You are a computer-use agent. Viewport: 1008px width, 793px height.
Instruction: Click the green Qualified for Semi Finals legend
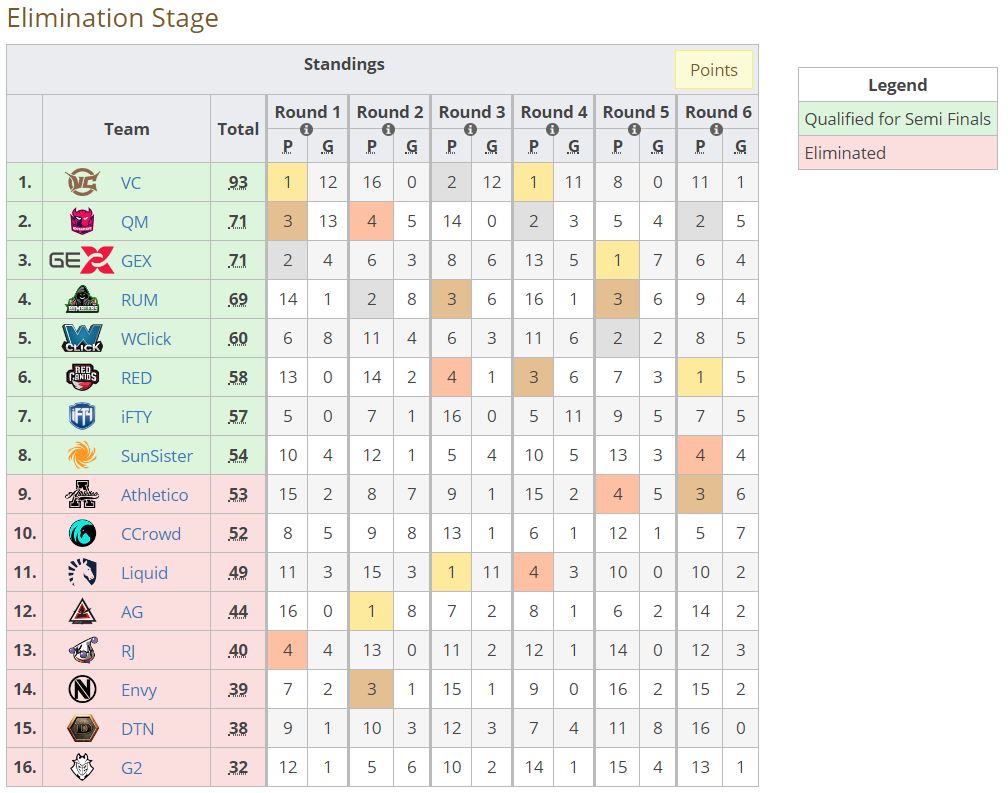click(x=897, y=119)
